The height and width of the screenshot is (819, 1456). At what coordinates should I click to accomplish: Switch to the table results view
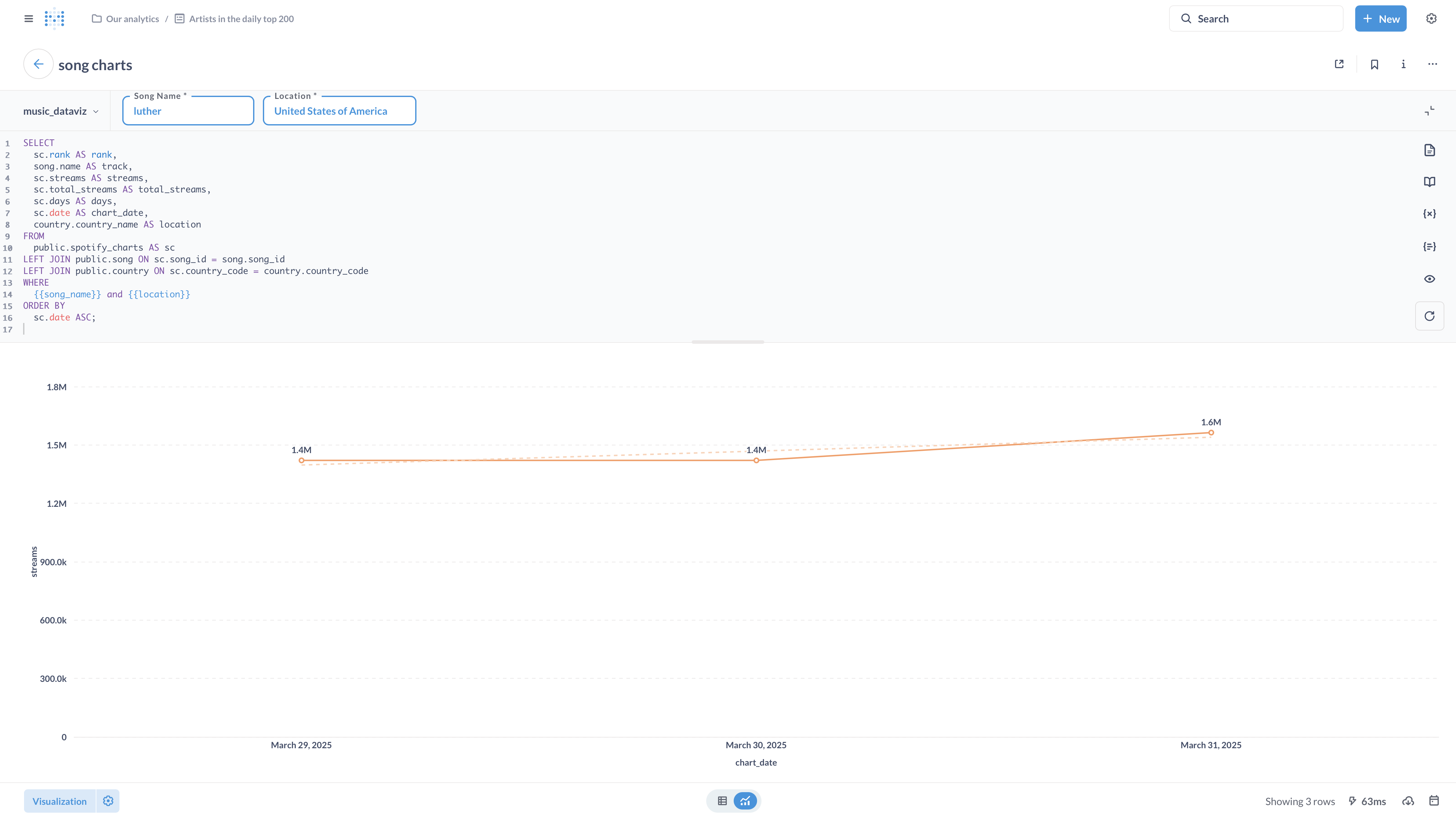(722, 801)
